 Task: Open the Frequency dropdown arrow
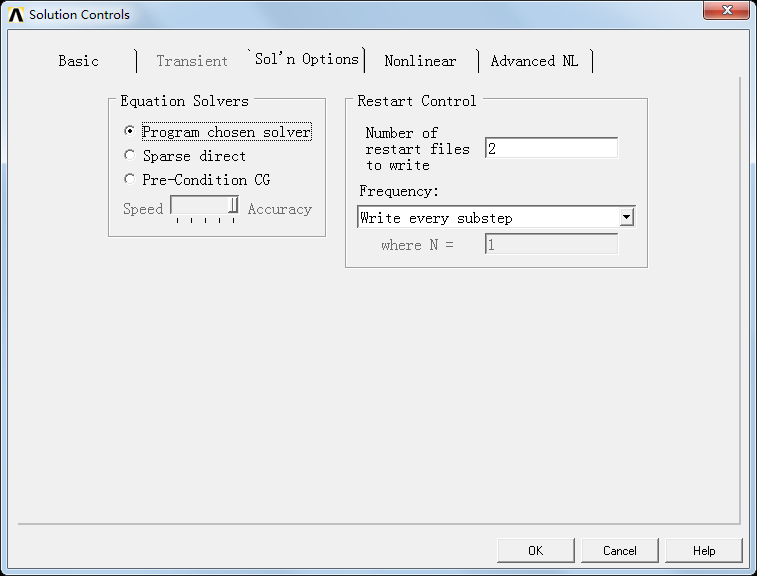click(x=626, y=217)
